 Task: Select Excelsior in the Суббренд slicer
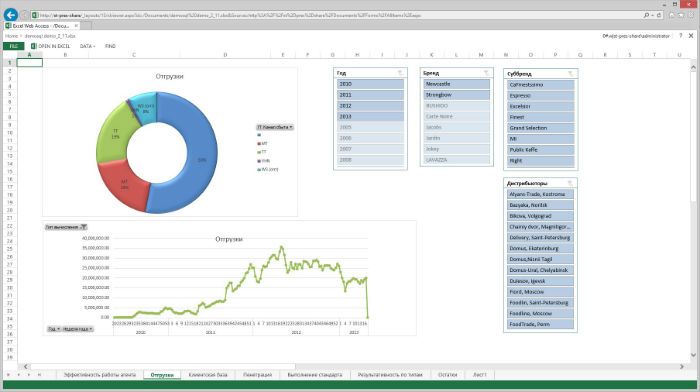[540, 106]
